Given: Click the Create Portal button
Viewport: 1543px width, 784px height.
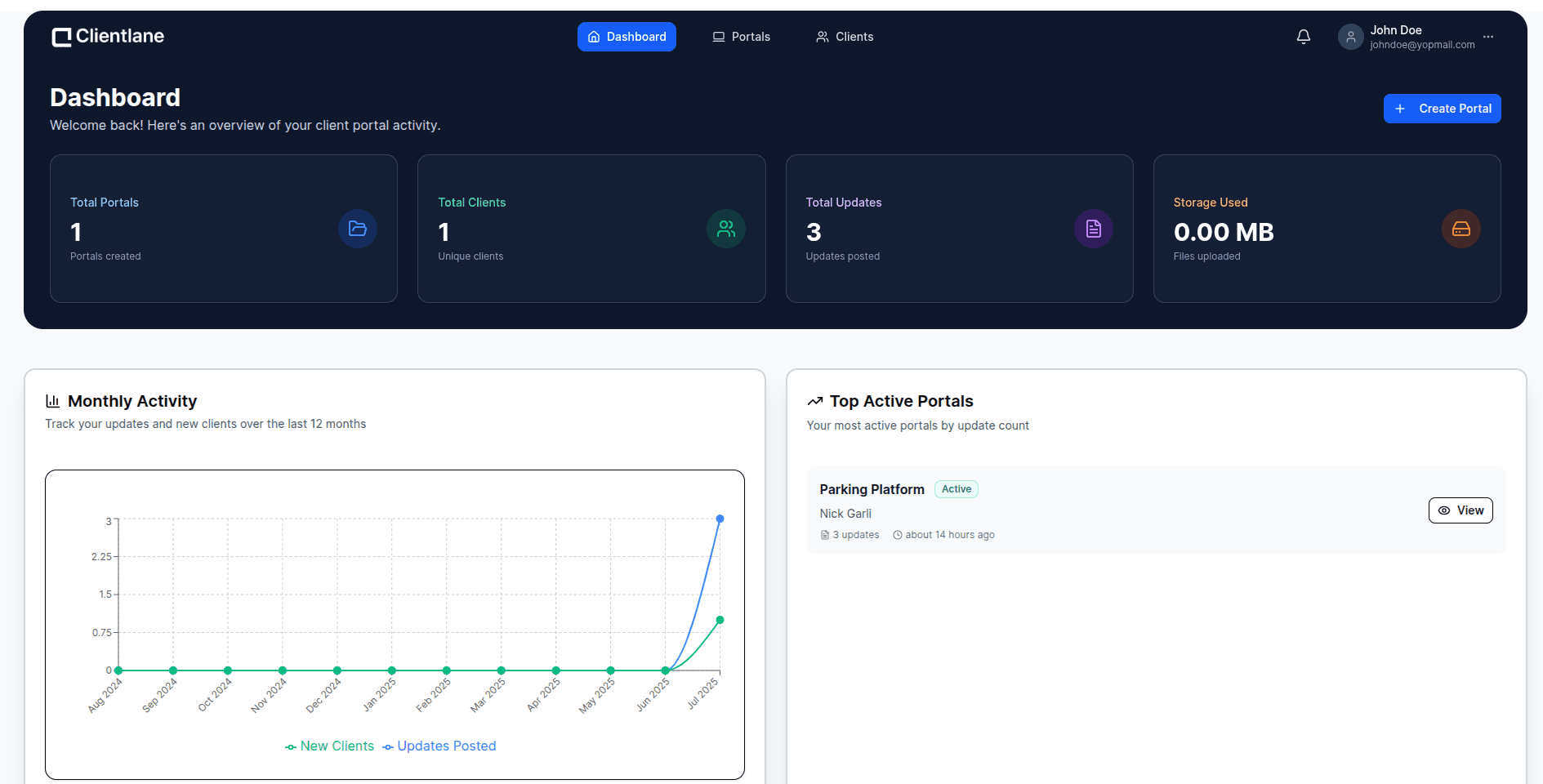Looking at the screenshot, I should coord(1442,108).
